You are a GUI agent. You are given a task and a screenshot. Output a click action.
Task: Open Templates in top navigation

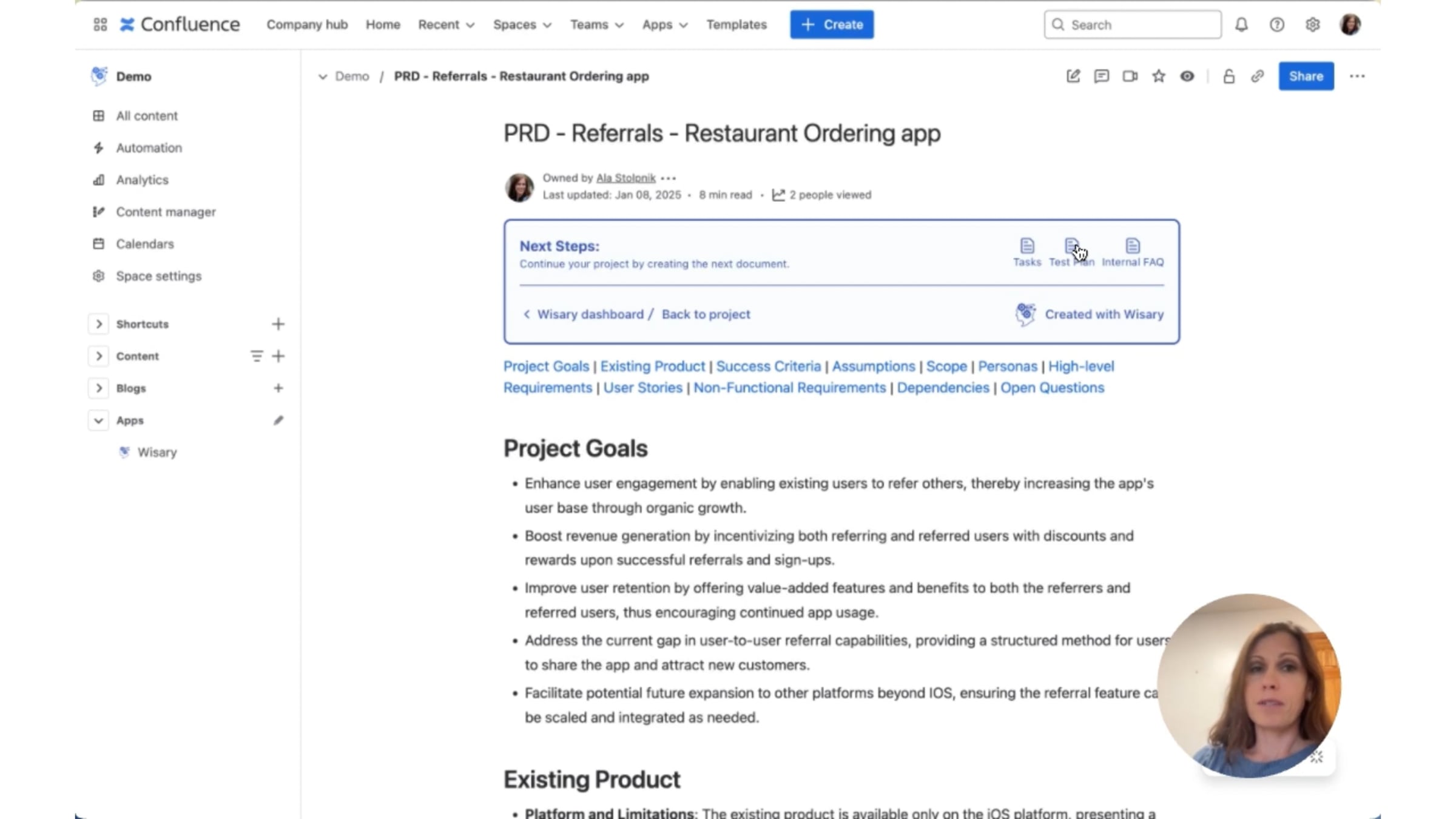(736, 25)
